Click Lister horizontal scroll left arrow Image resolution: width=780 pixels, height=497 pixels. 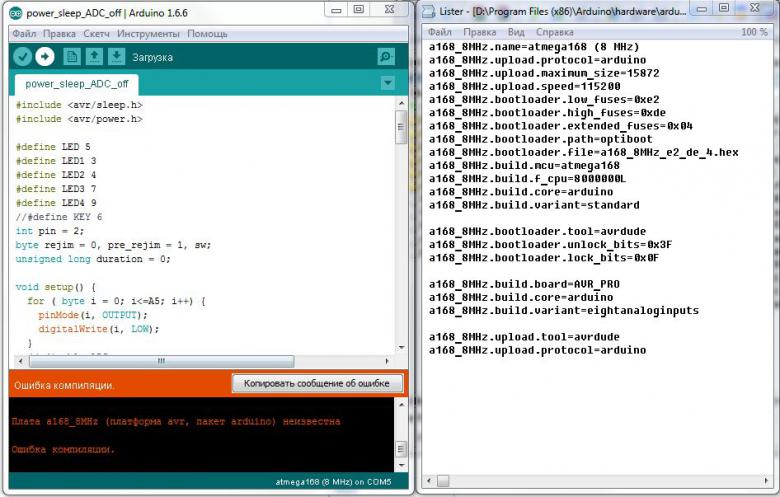429,481
